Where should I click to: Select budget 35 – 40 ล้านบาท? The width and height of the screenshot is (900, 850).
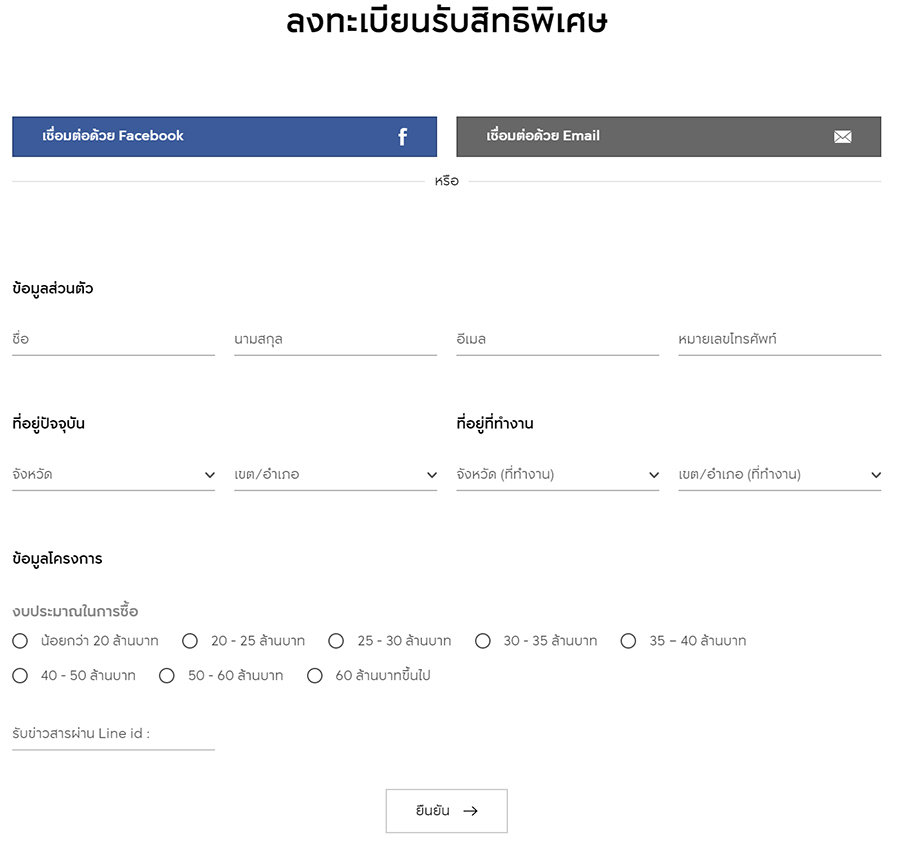(x=628, y=641)
